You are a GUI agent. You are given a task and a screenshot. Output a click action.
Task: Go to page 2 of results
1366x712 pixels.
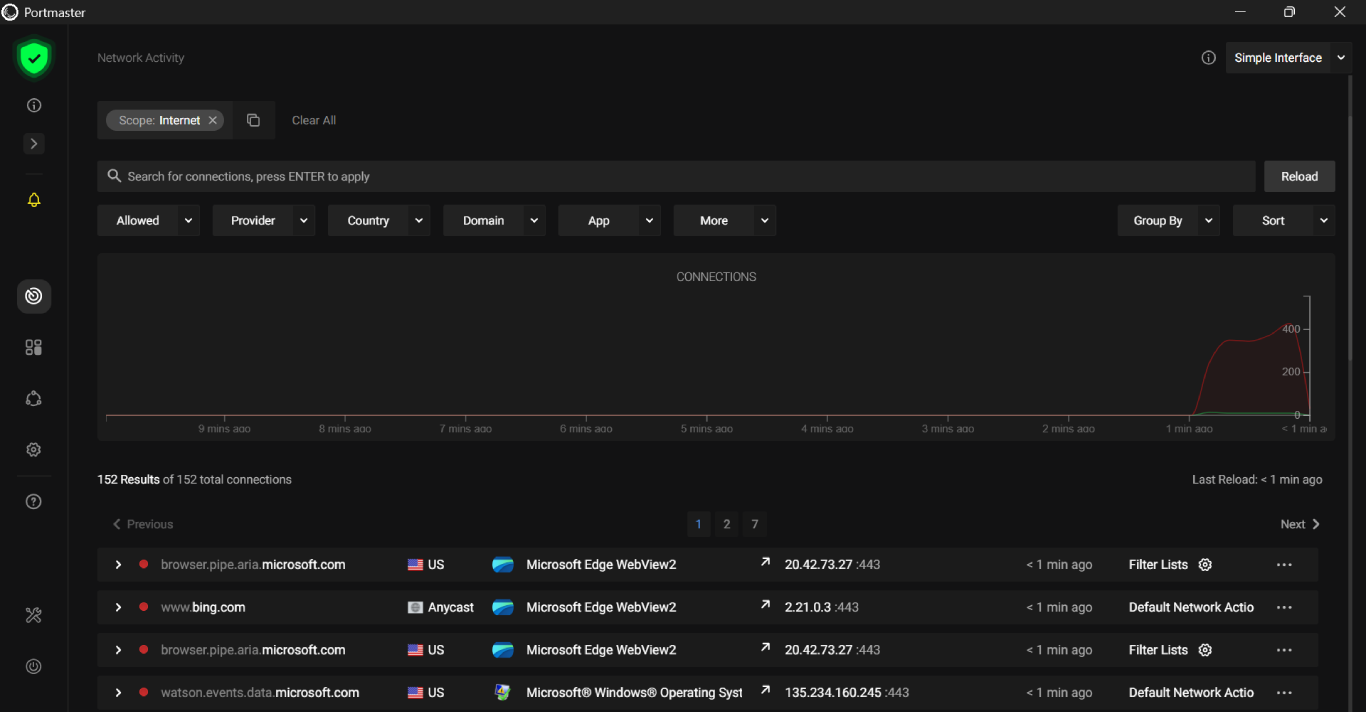(727, 524)
